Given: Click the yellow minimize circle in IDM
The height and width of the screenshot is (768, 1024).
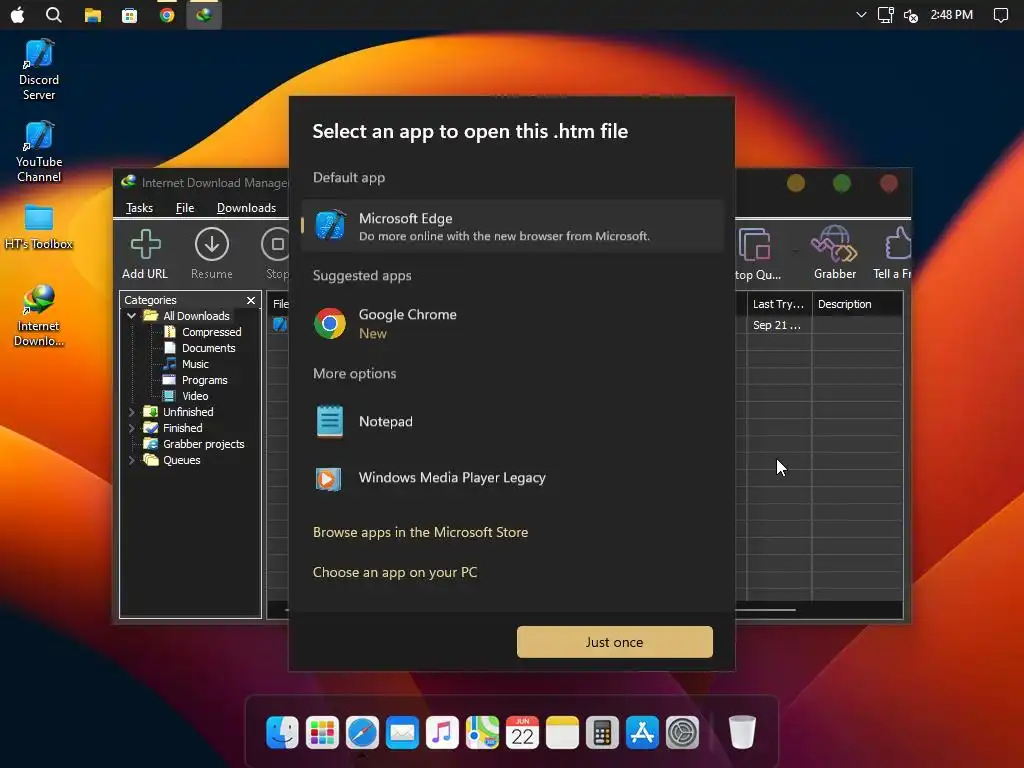Looking at the screenshot, I should [795, 184].
